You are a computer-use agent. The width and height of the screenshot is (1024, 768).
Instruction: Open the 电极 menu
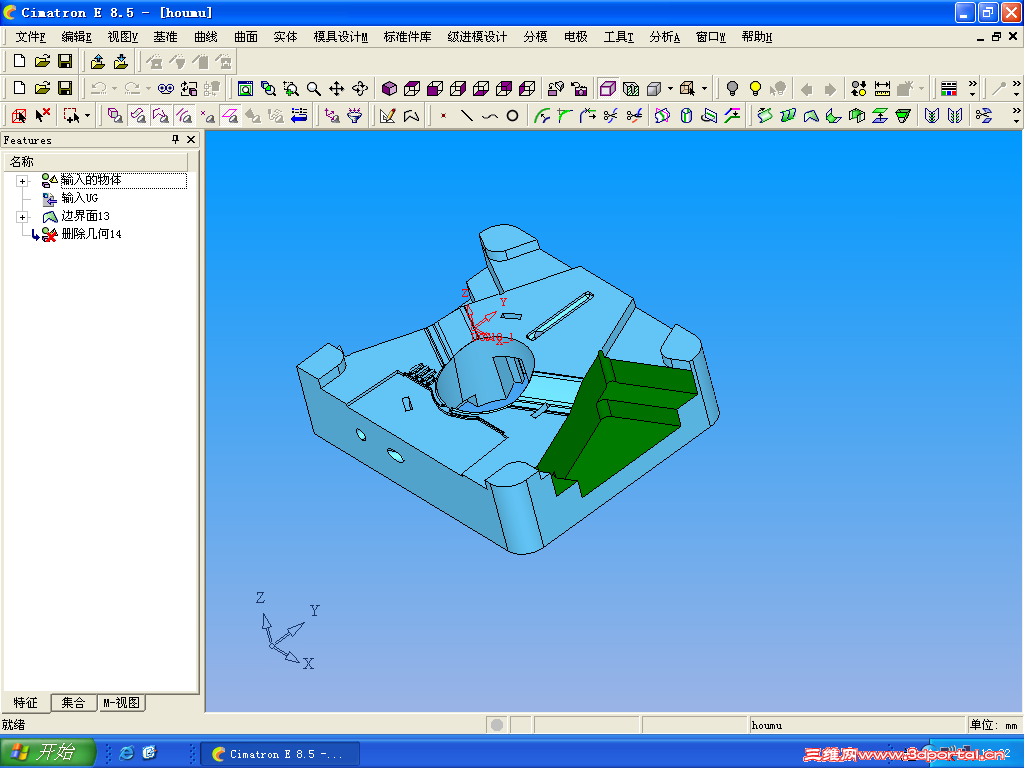(575, 37)
